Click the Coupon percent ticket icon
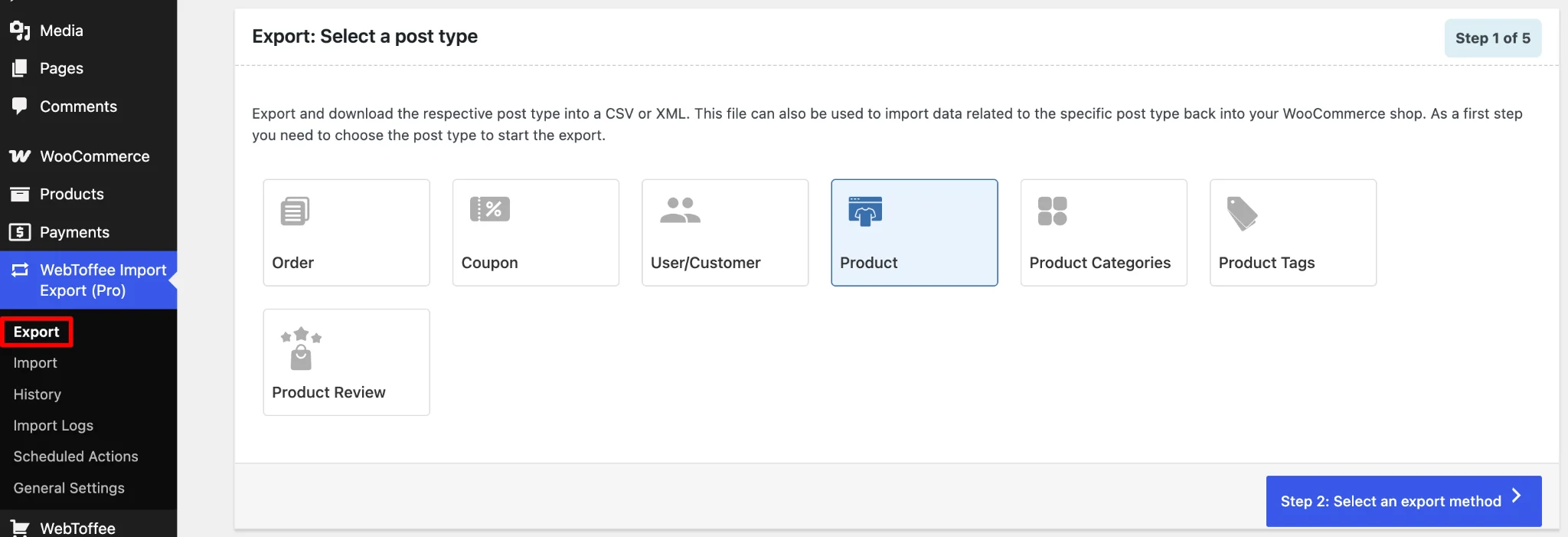 tap(490, 209)
